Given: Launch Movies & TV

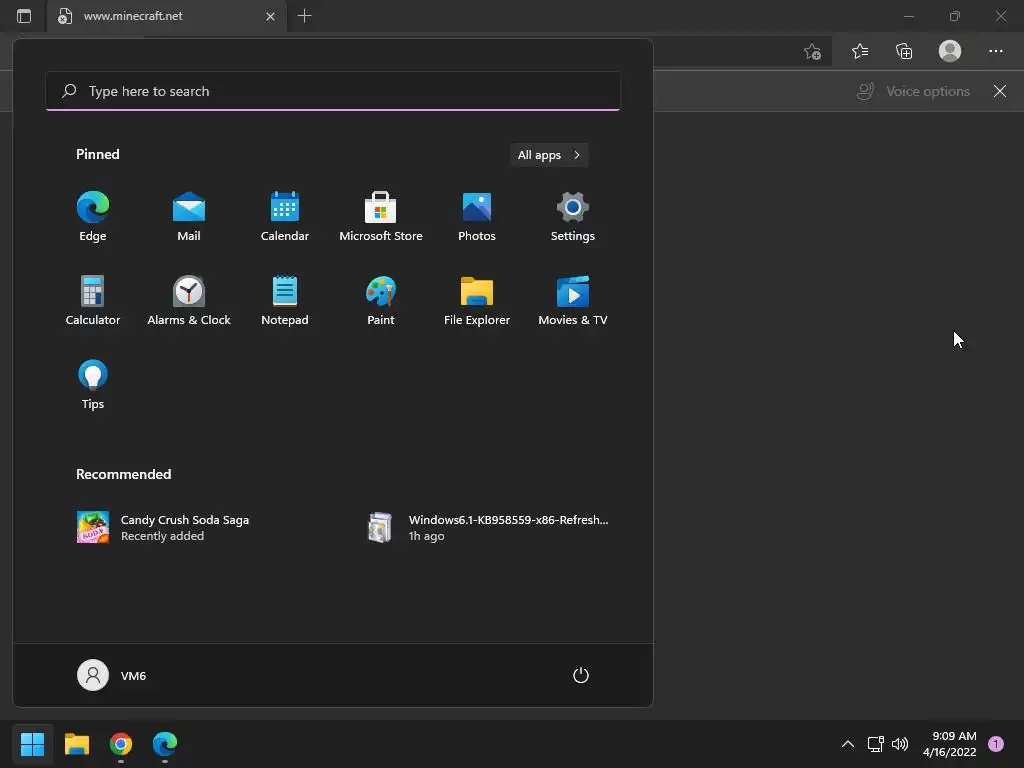Looking at the screenshot, I should point(573,301).
